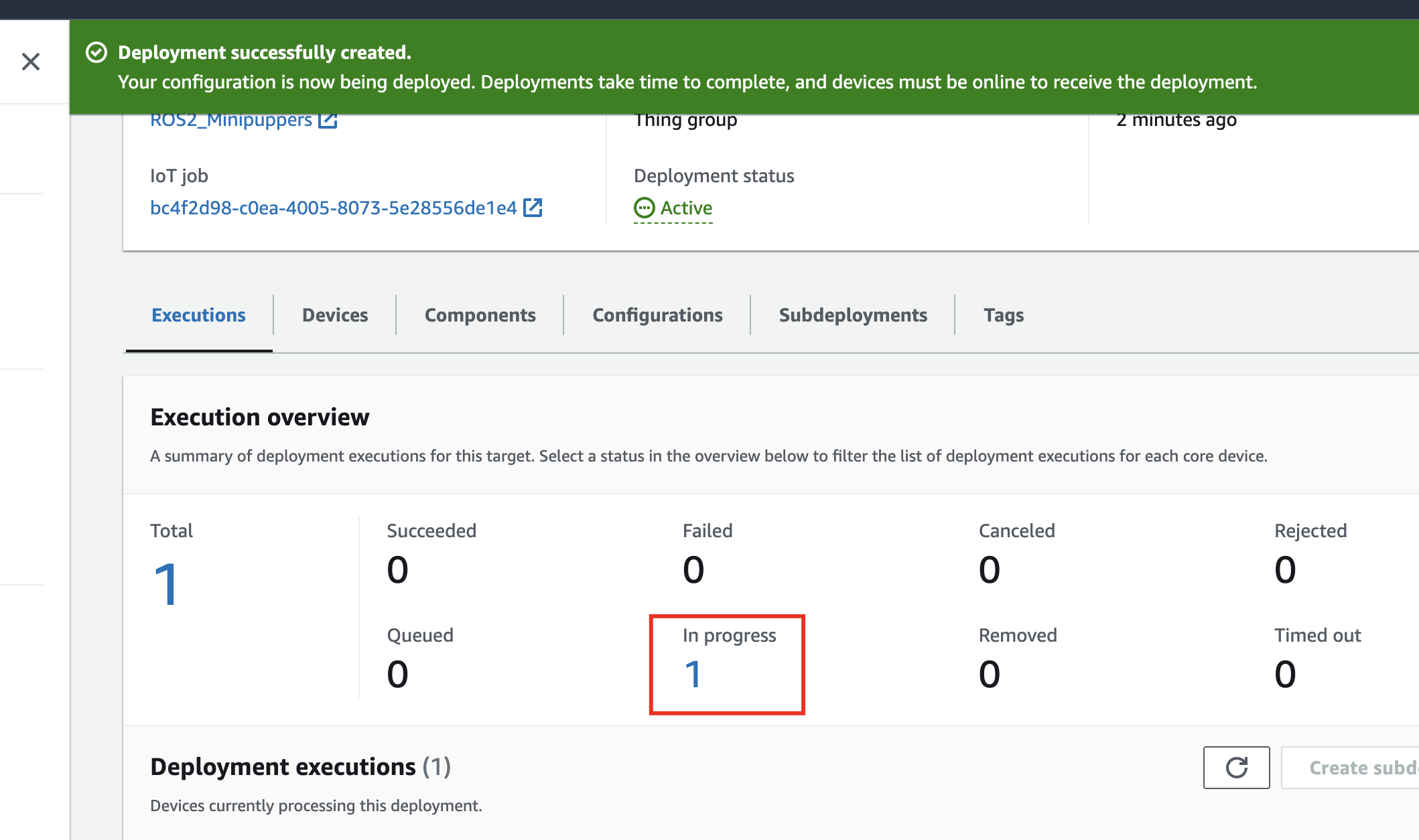Open the ROS2_Minipuppers target link
The width and height of the screenshot is (1419, 840).
230,121
